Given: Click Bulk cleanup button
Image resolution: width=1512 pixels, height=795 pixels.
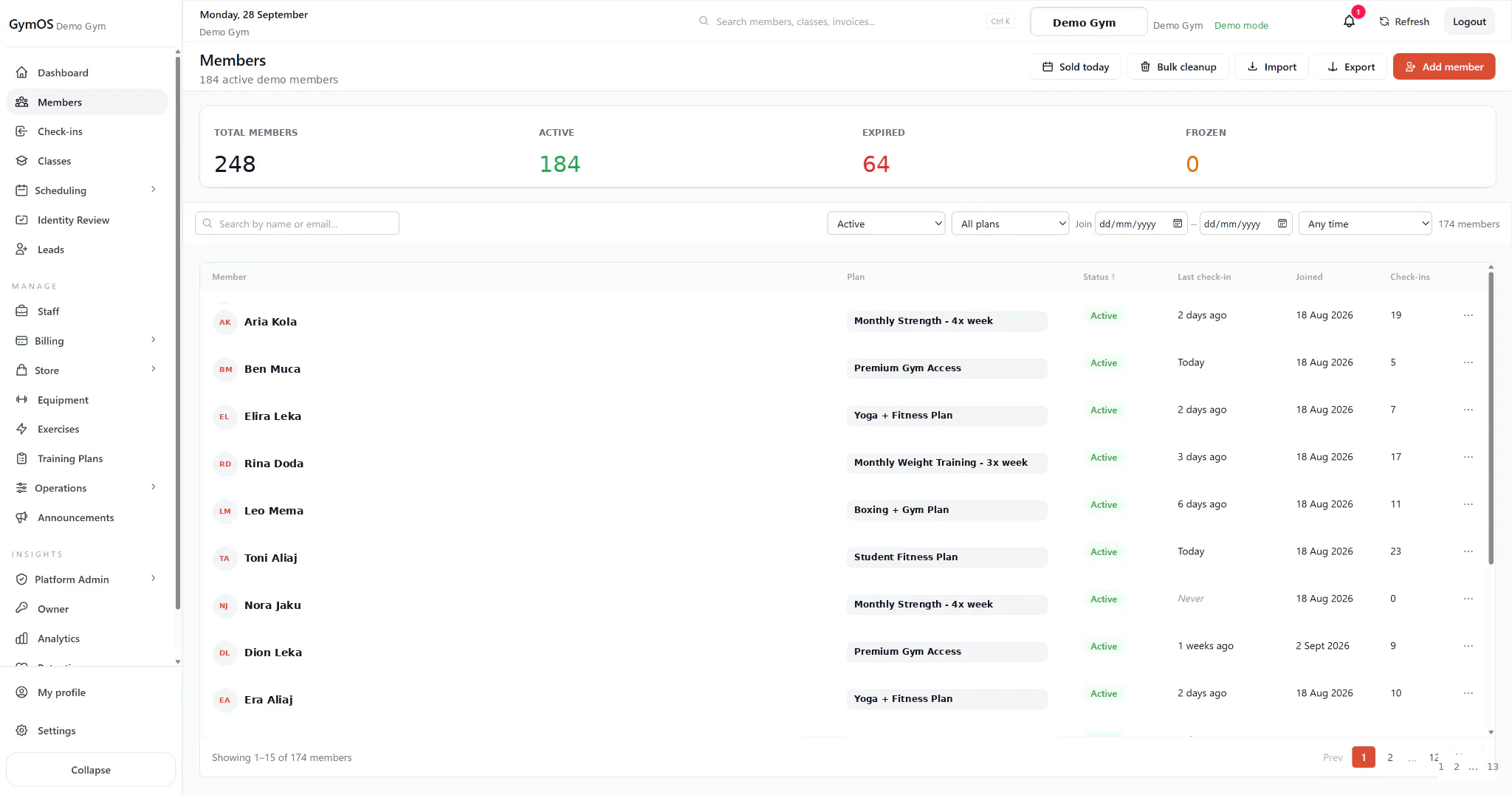Looking at the screenshot, I should tap(1178, 66).
